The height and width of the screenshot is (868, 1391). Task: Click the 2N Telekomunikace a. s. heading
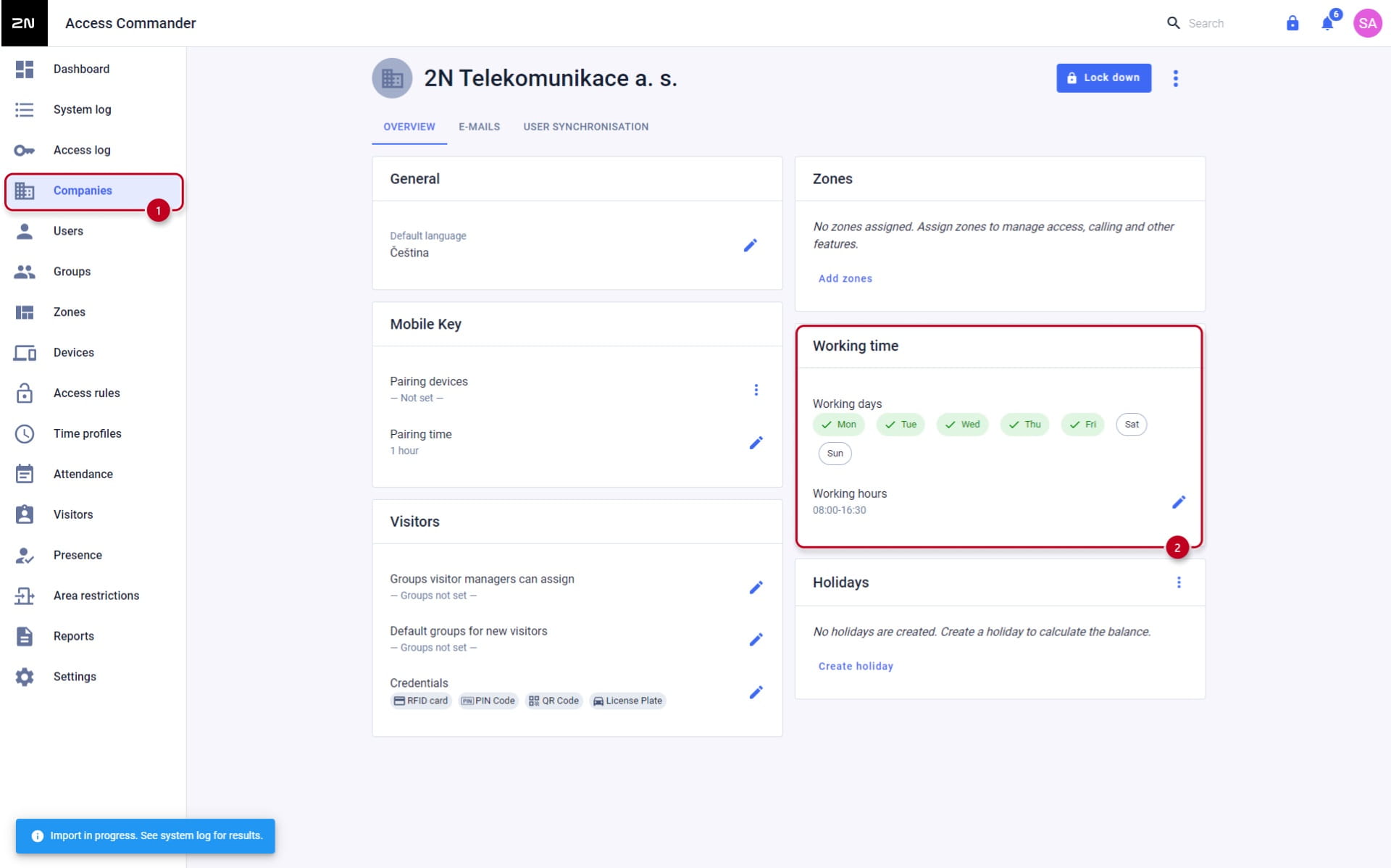(551, 78)
